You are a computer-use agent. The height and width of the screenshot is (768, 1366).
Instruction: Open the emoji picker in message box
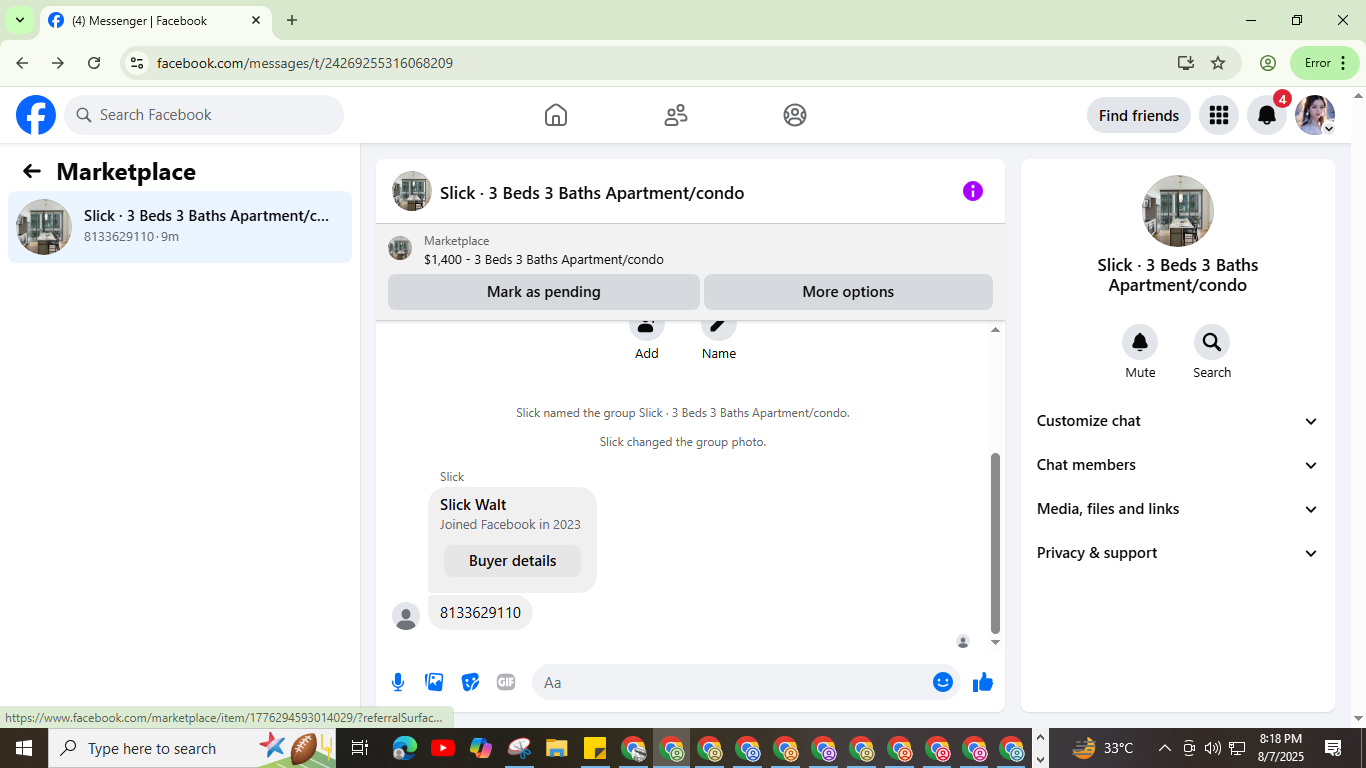coord(943,682)
